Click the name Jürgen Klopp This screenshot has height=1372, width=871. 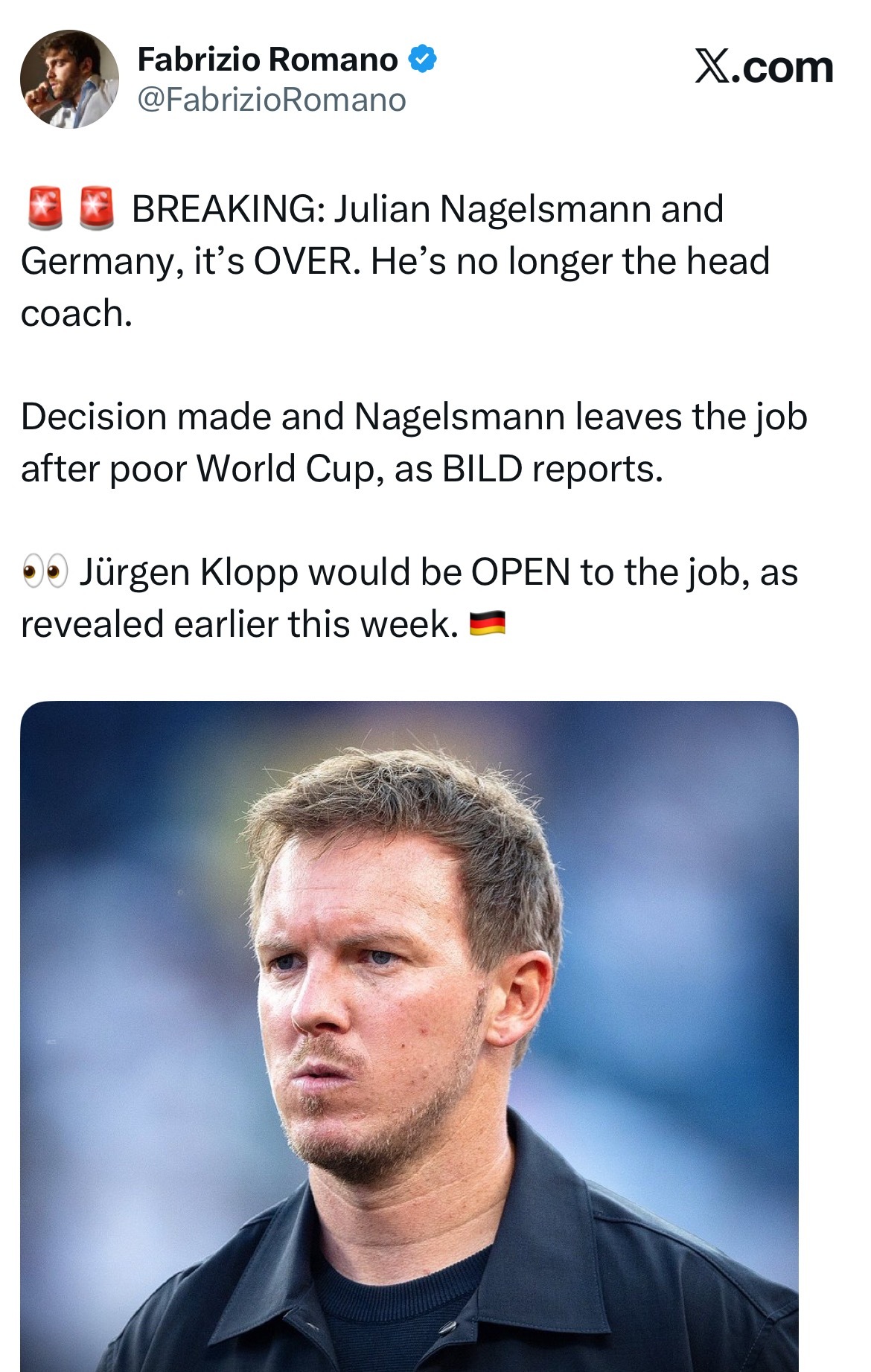[189, 572]
